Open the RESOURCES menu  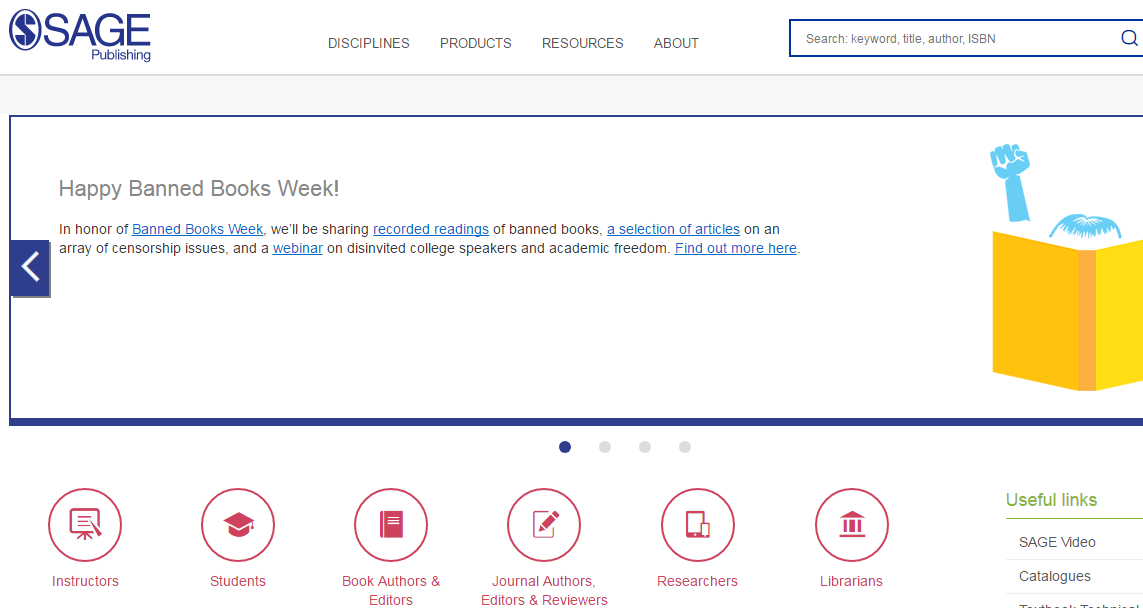coord(582,43)
